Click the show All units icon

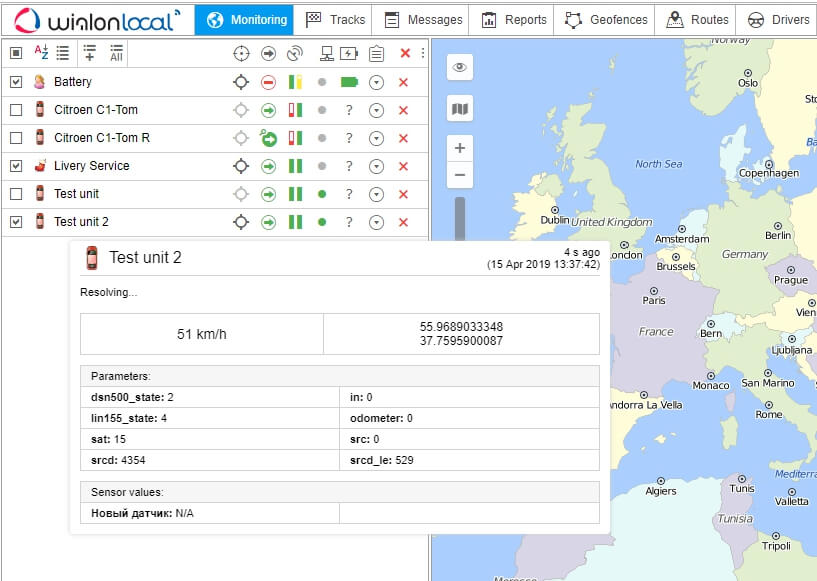(116, 53)
